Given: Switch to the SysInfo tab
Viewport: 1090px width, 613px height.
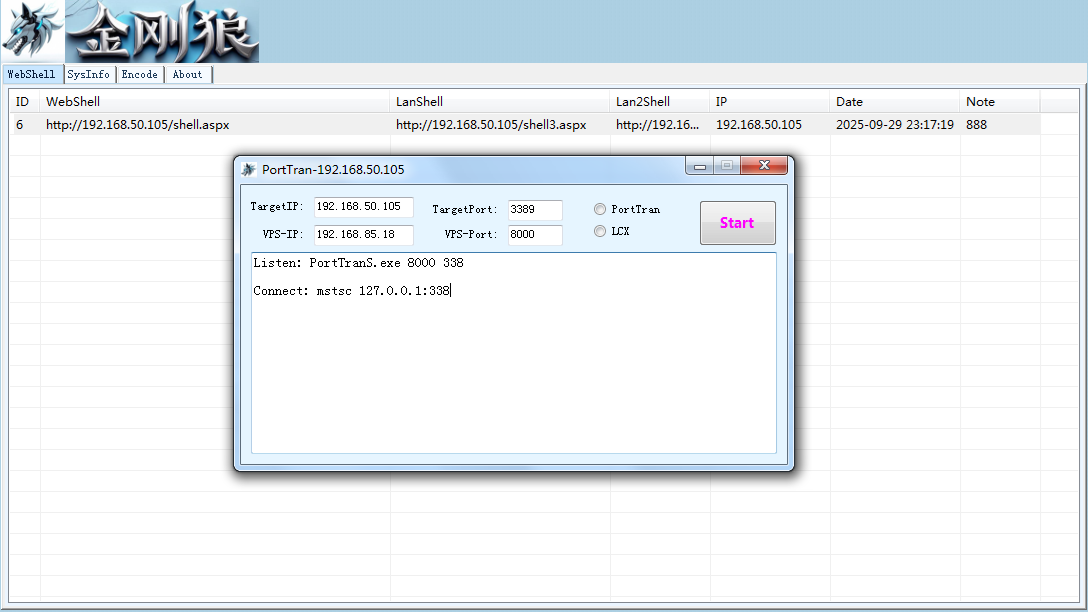Looking at the screenshot, I should pos(89,74).
